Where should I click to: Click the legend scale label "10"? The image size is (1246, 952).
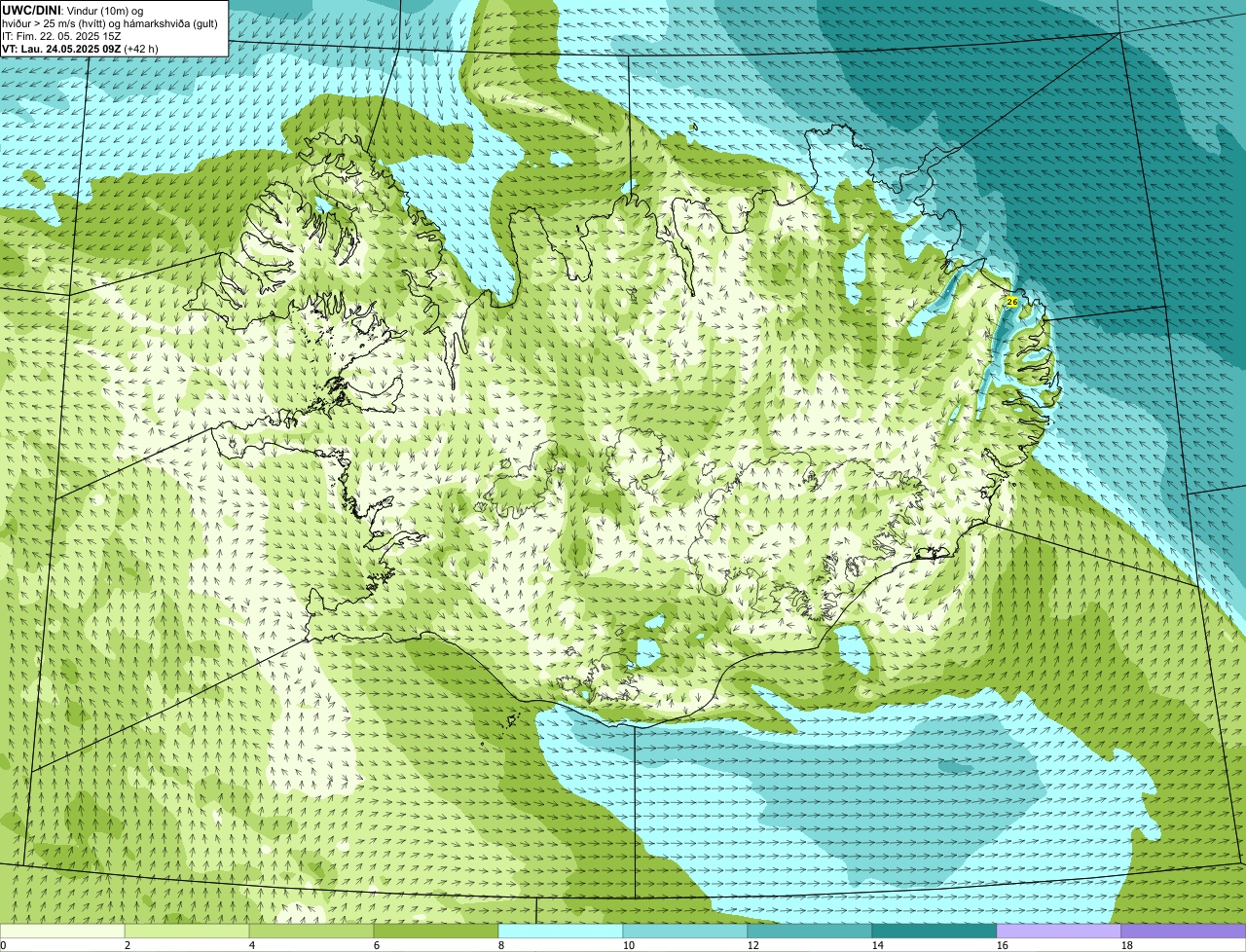(x=629, y=945)
